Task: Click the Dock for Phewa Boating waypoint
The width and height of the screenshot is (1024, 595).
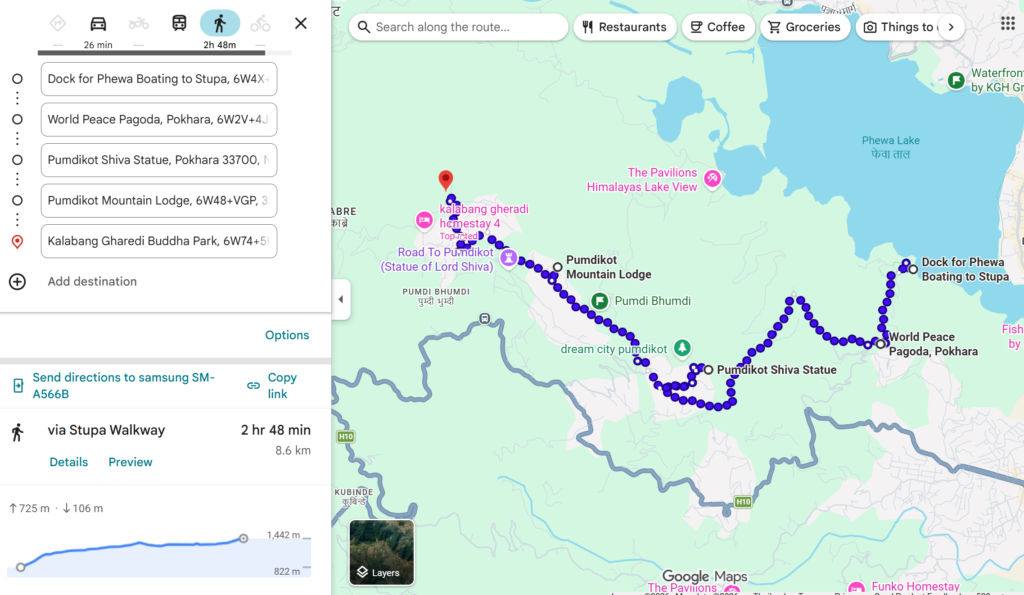Action: point(913,269)
